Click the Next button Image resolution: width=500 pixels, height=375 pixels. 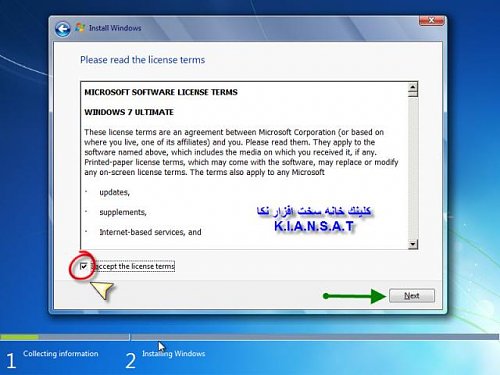click(412, 296)
